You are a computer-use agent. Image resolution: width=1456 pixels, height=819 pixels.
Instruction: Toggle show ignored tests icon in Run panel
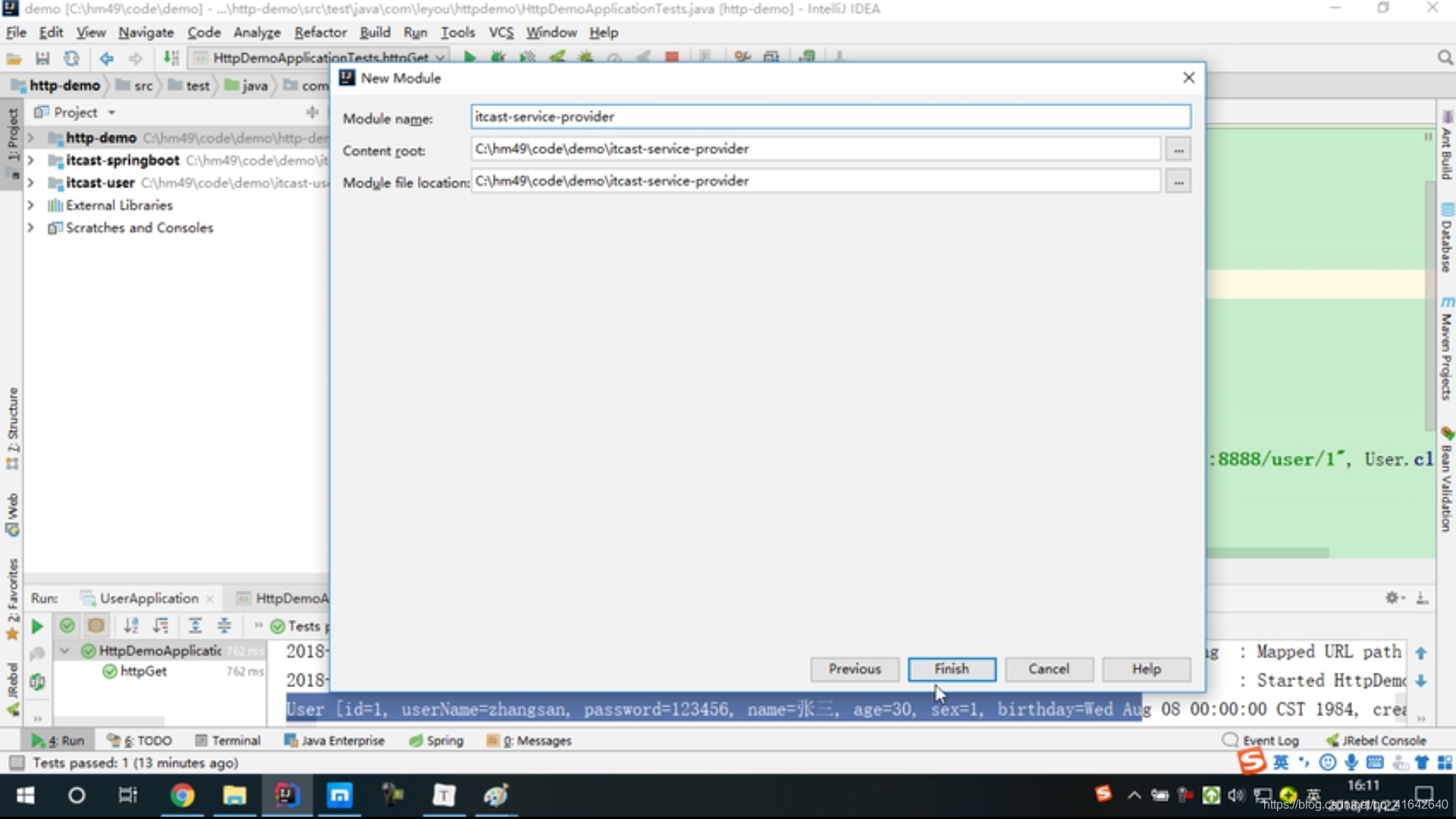coord(96,626)
